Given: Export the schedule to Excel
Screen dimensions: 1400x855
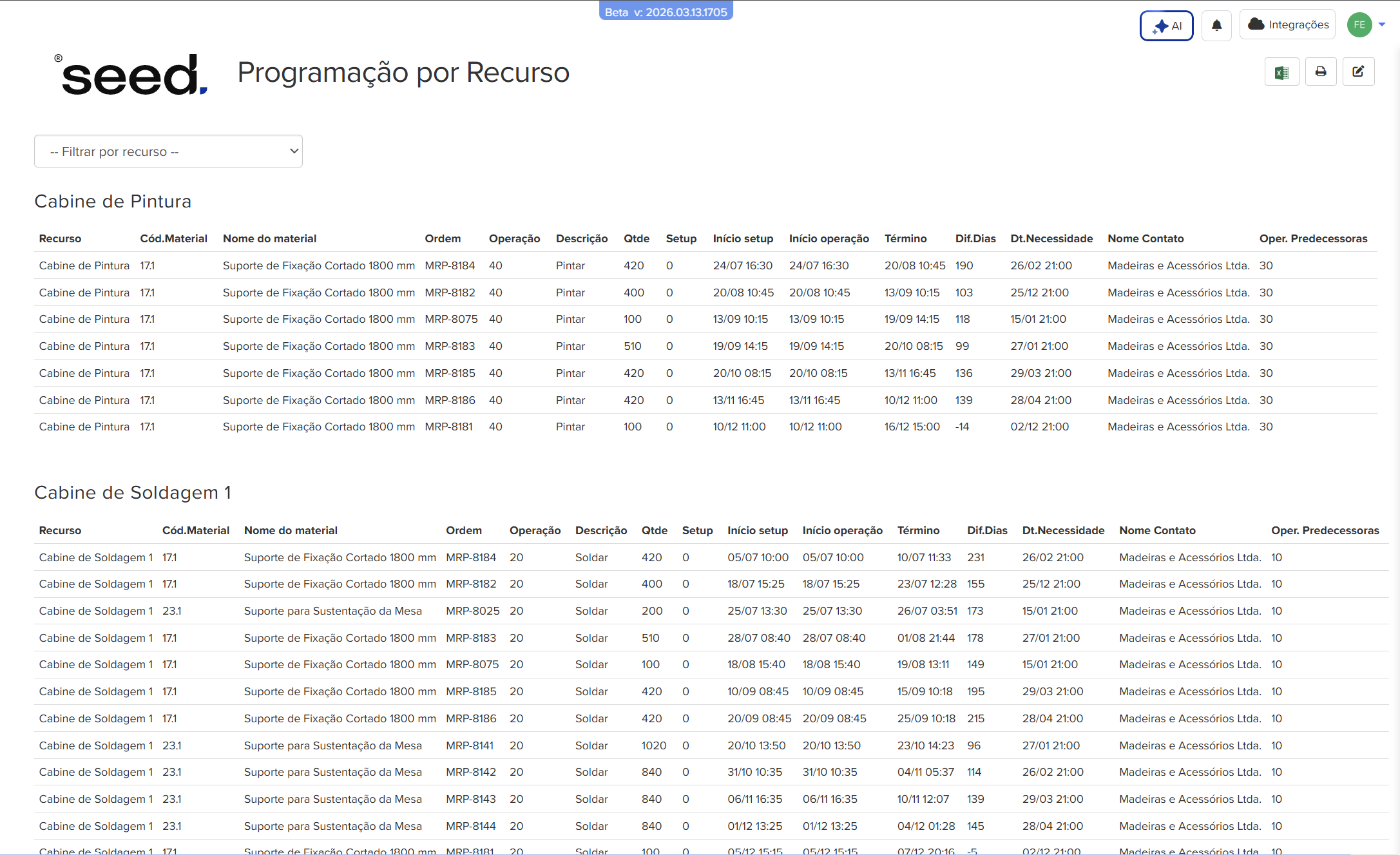Looking at the screenshot, I should coord(1281,72).
